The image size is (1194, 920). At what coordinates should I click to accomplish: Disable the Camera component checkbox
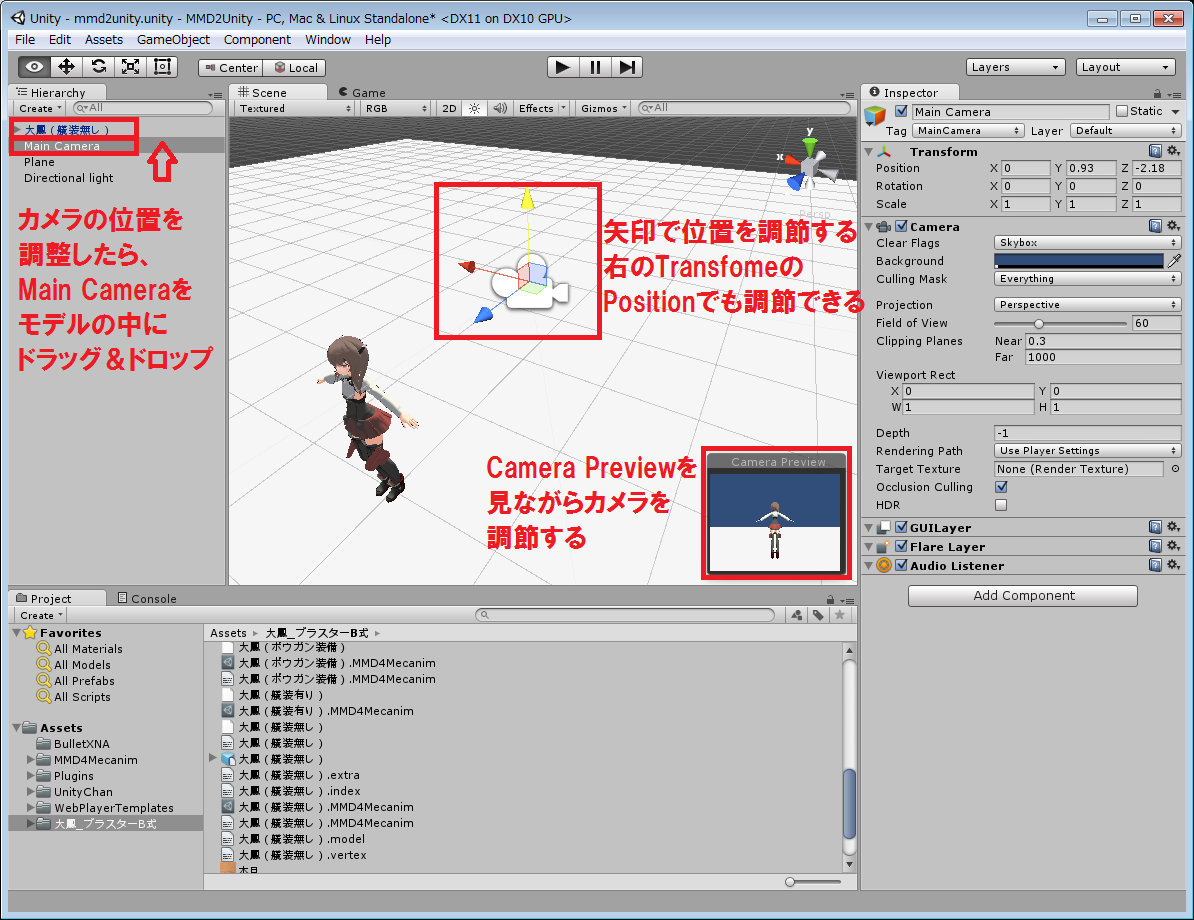(x=902, y=226)
